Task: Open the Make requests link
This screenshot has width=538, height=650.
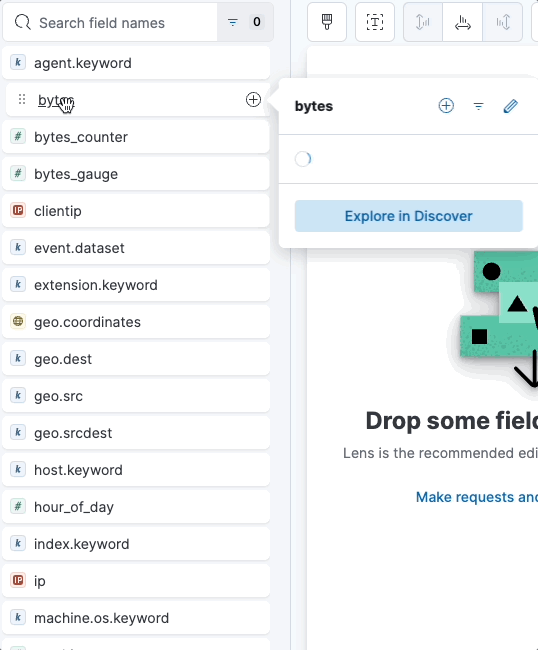Action: pyautogui.click(x=477, y=497)
